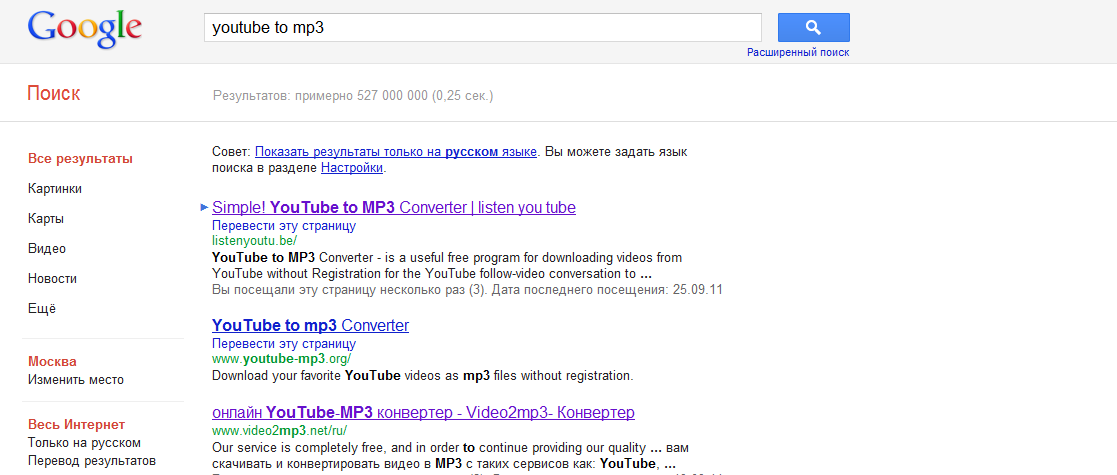Click 'Перевести эту страницу' under youtube-mp3.org result
Image resolution: width=1117 pixels, height=475 pixels.
[x=284, y=344]
